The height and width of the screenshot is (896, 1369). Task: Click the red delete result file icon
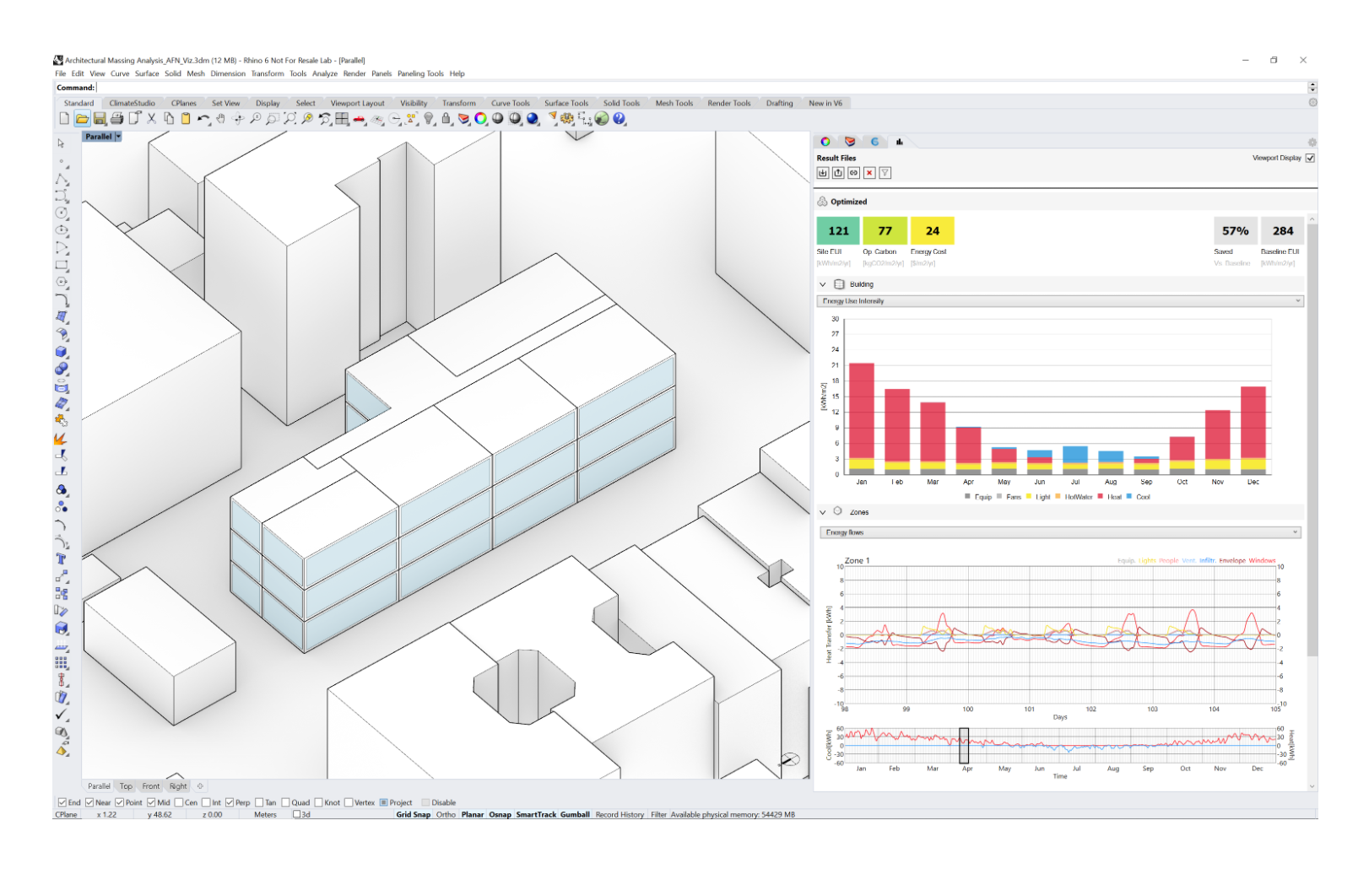[869, 173]
